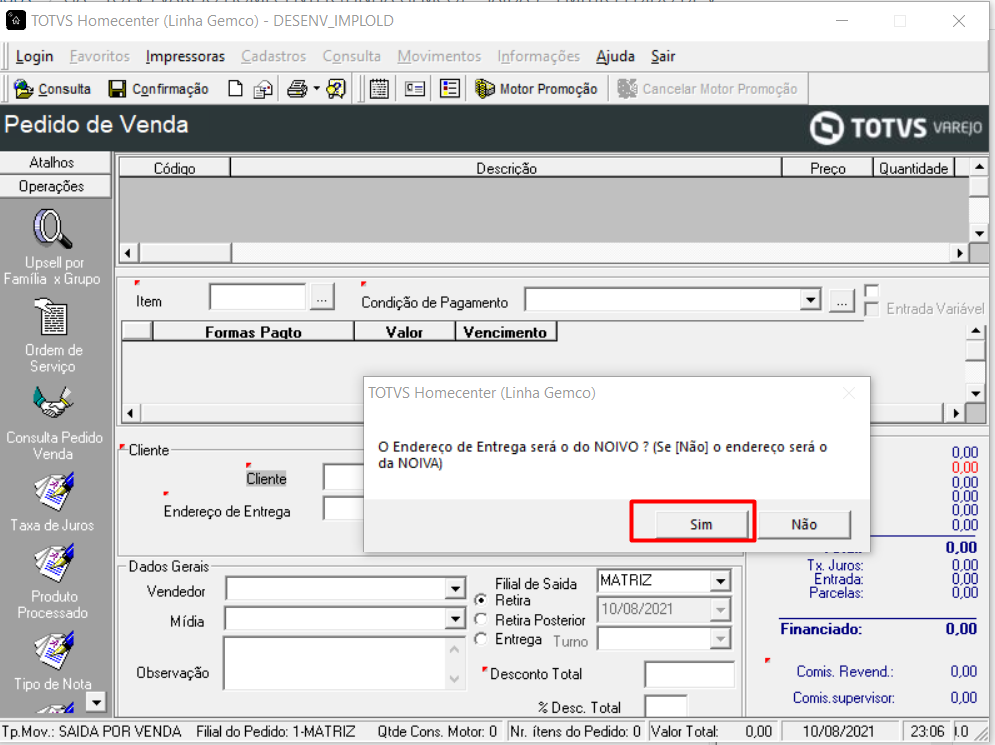This screenshot has height=745, width=995.
Task: Open the Impressoras menu
Action: pos(185,56)
